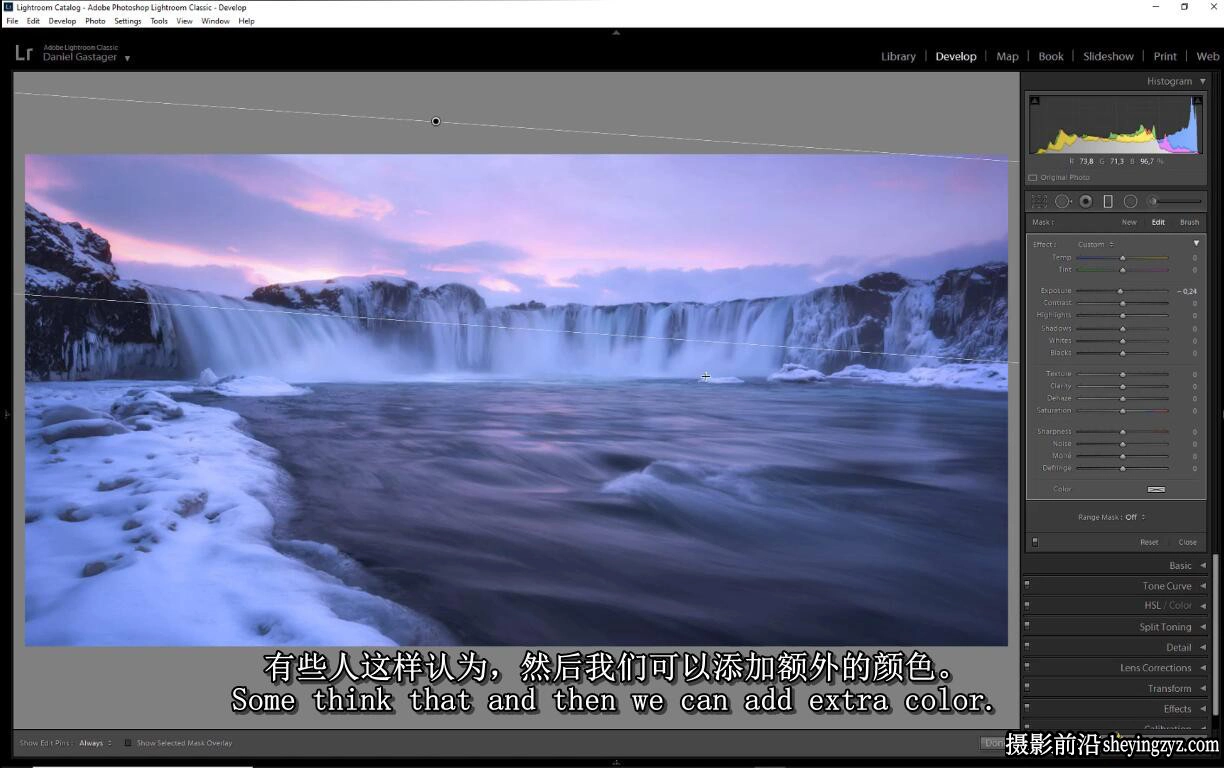Open Show Edit Pins Always dropdown
The height and width of the screenshot is (768, 1224).
[x=95, y=743]
